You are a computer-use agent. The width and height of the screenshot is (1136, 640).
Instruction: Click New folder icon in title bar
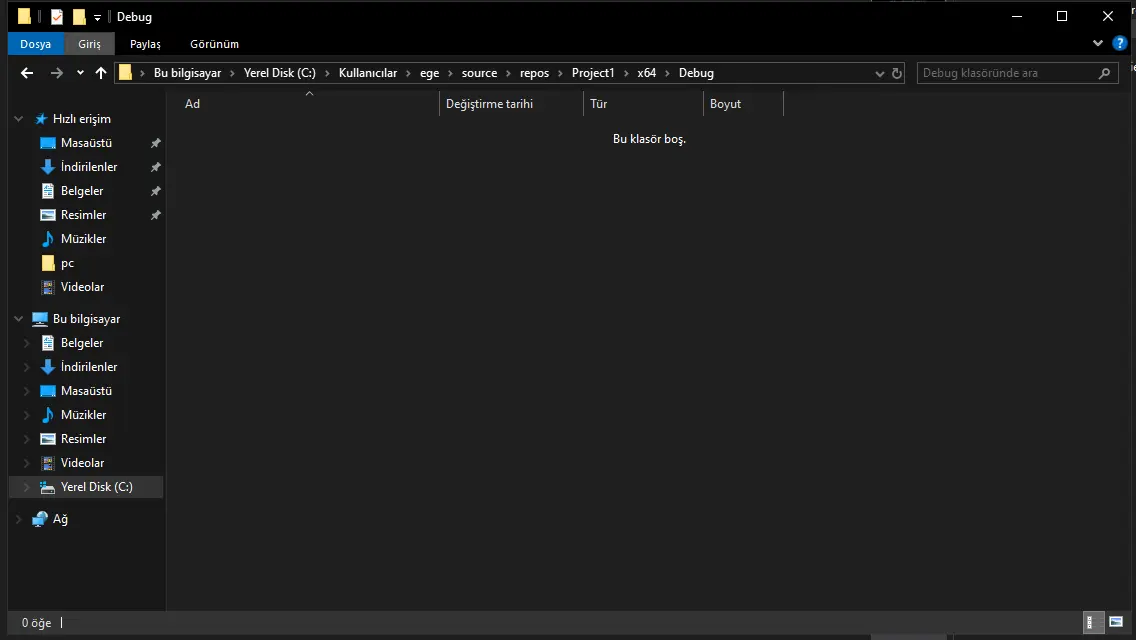point(79,17)
